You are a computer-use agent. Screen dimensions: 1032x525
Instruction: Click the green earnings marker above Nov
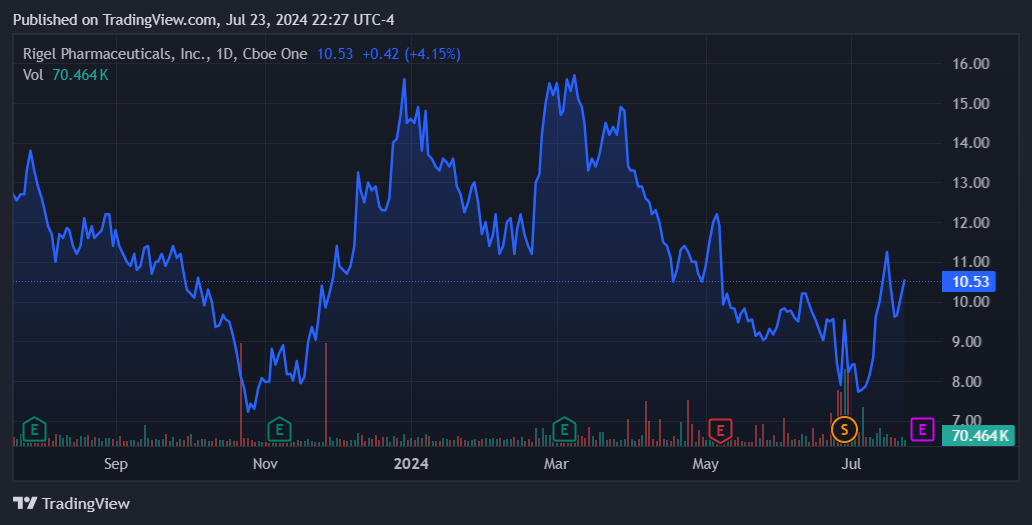pos(279,430)
